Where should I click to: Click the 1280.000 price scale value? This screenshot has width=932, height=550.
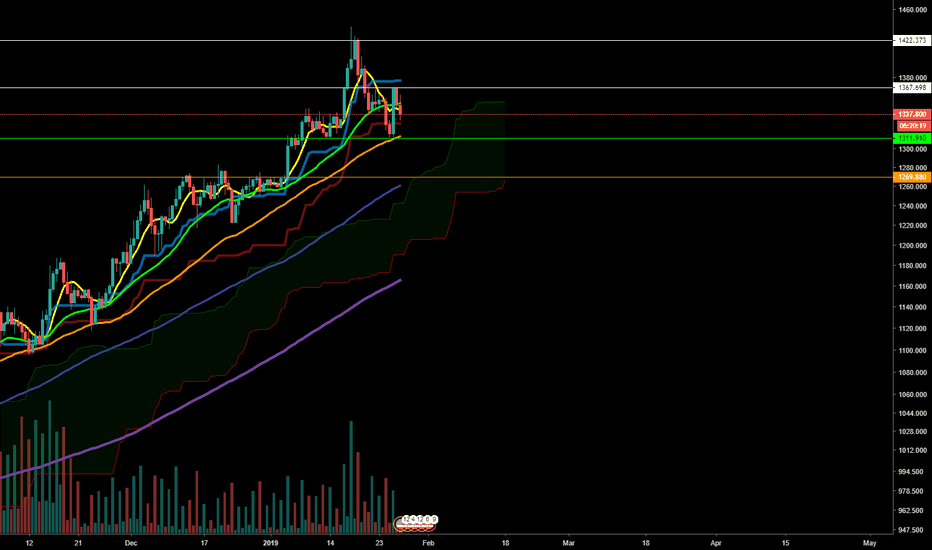(913, 168)
